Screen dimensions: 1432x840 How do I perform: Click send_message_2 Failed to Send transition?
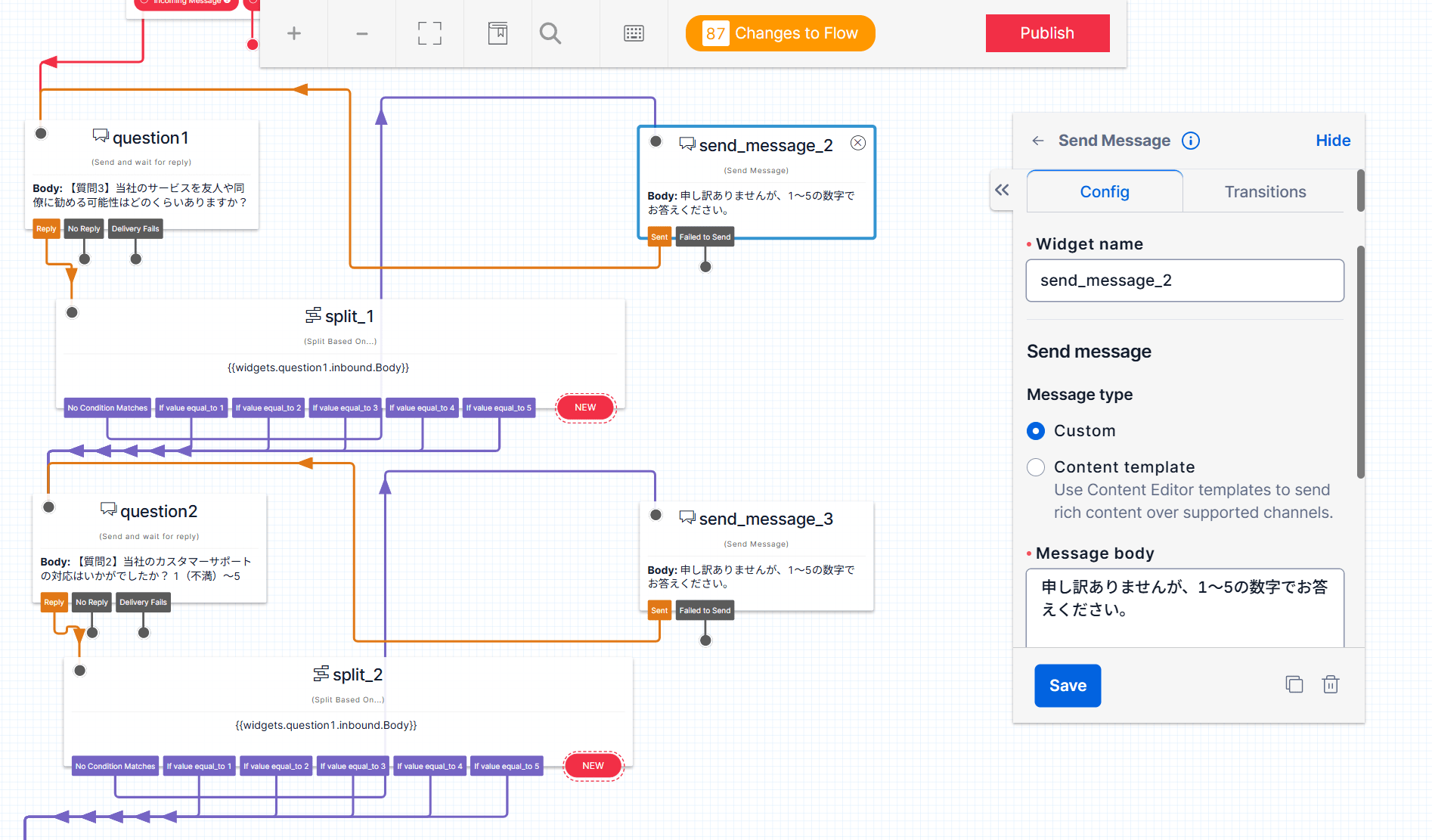pyautogui.click(x=705, y=237)
